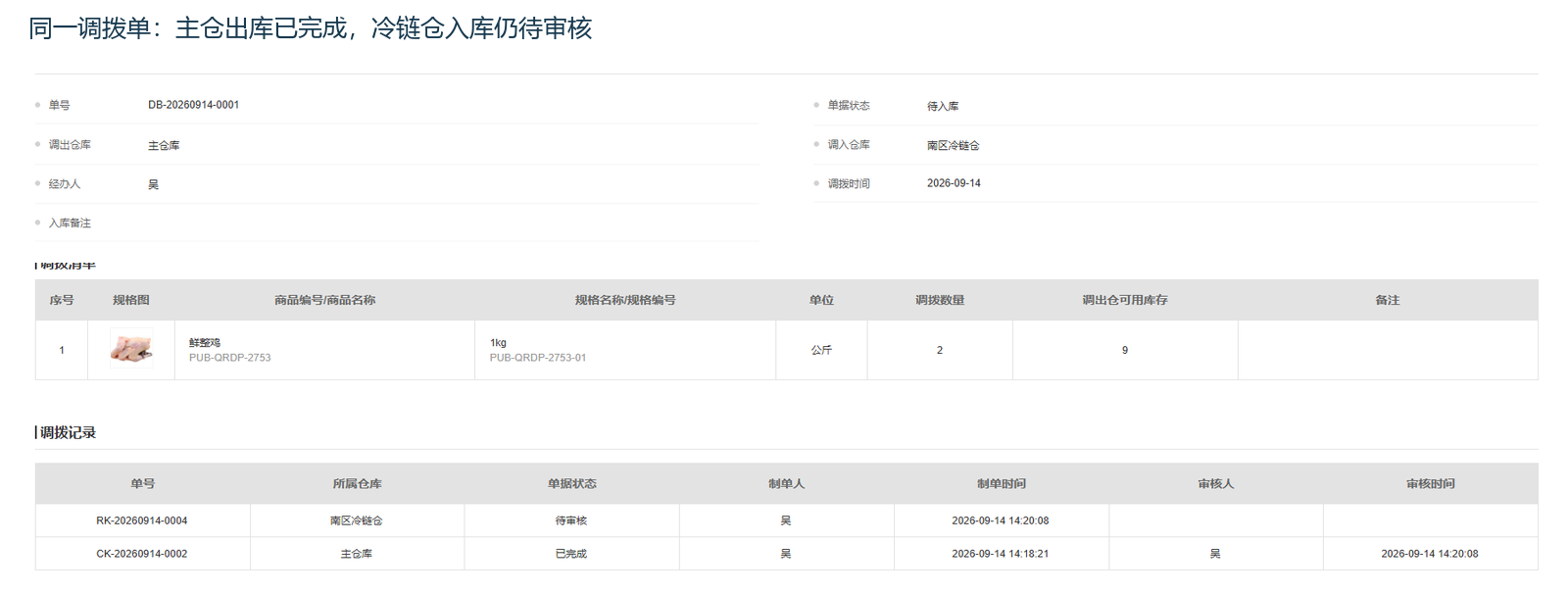Click the 调拨记录 section heading
Screen dimensions: 1568x593
pyautogui.click(x=68, y=432)
